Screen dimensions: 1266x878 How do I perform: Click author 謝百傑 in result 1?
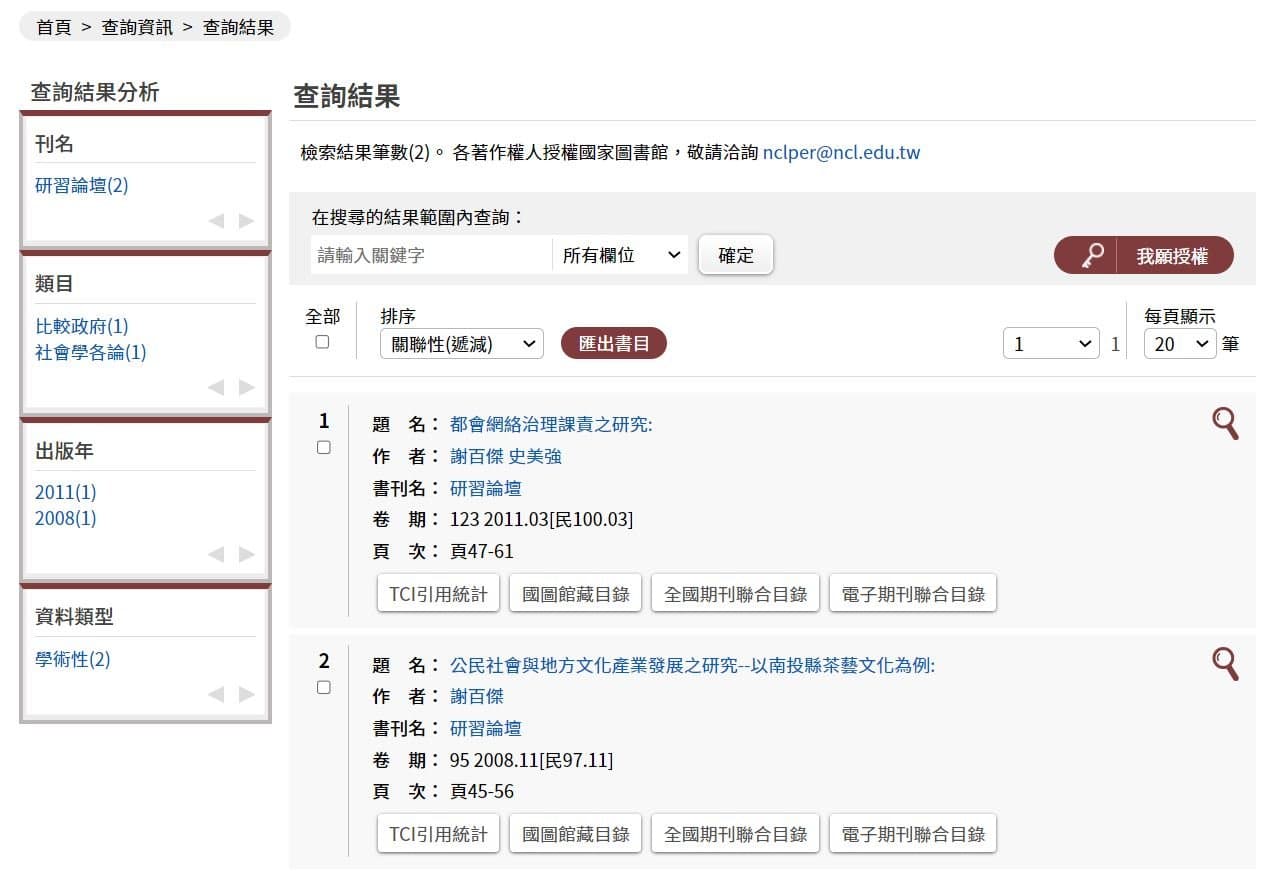477,456
